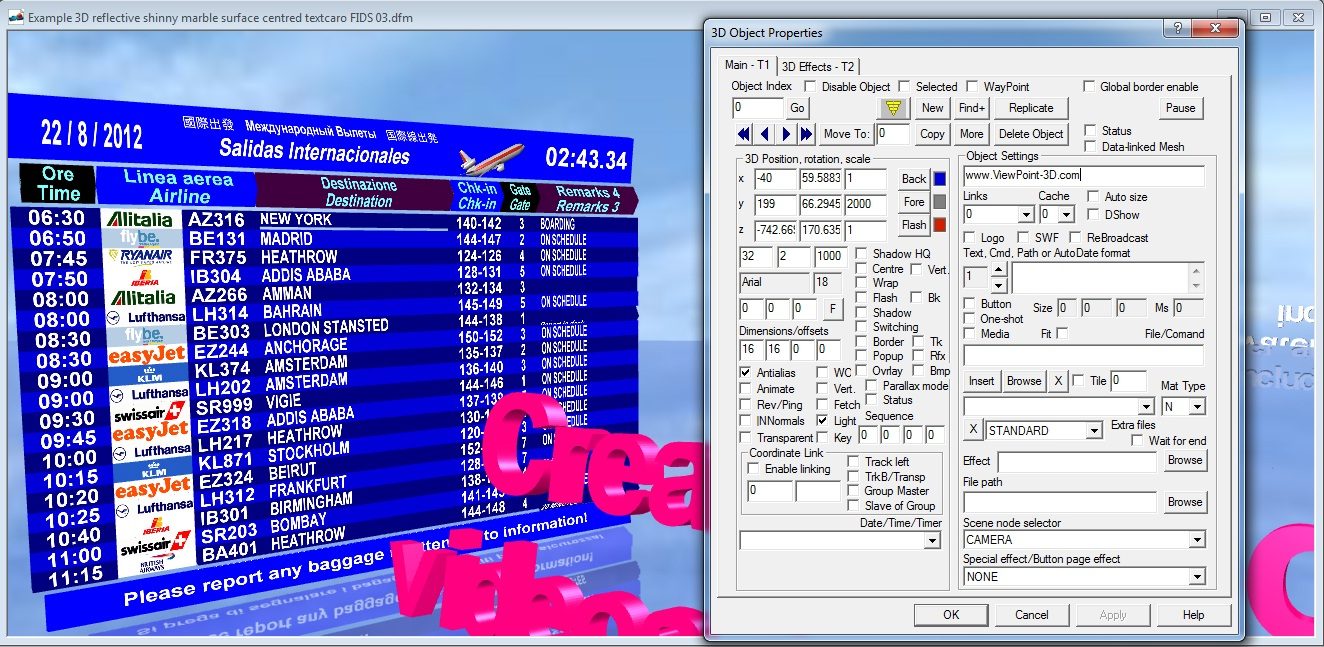This screenshot has width=1324, height=647.
Task: Expand the Mat Type dropdown showing N
Action: (1197, 407)
